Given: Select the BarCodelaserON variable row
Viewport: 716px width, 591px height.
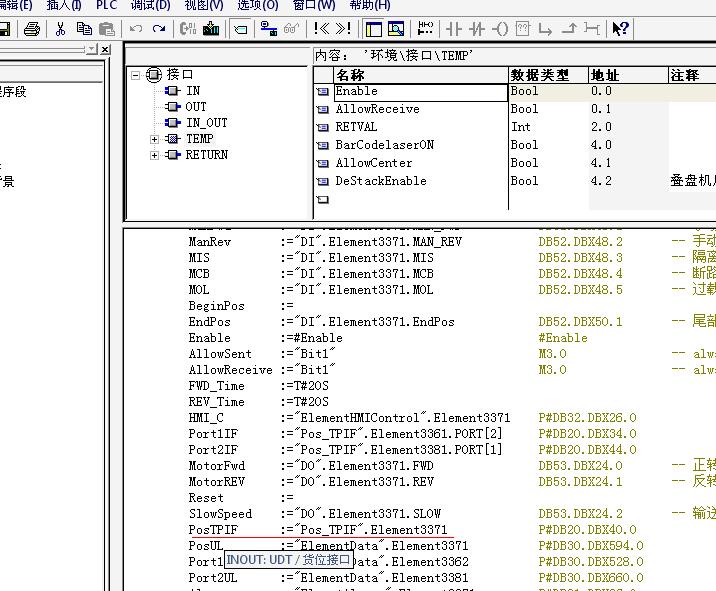Looking at the screenshot, I should pos(384,145).
